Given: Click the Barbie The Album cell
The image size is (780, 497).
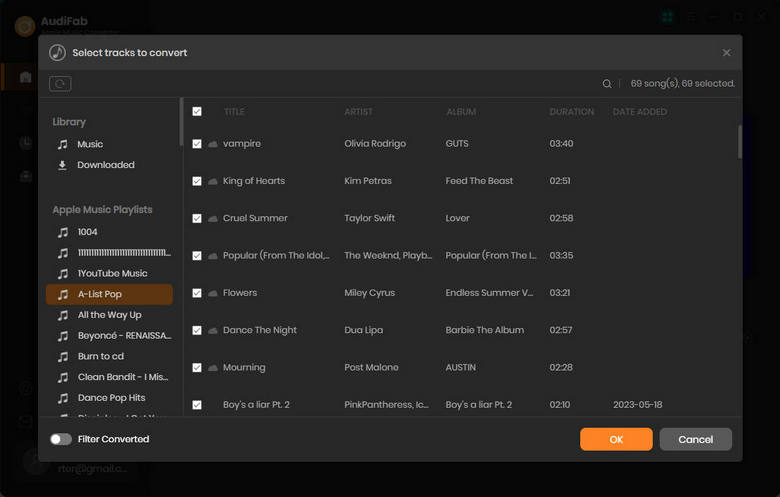Looking at the screenshot, I should (485, 330).
